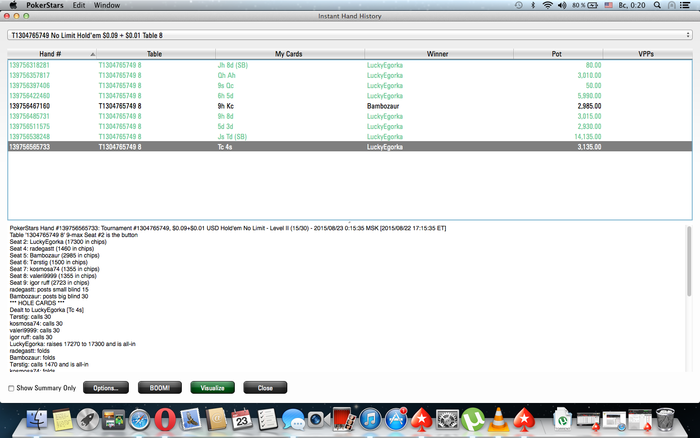Screen dimensions: 700x438
Task: Open Mail stamp icon in dock
Action: 191,420
